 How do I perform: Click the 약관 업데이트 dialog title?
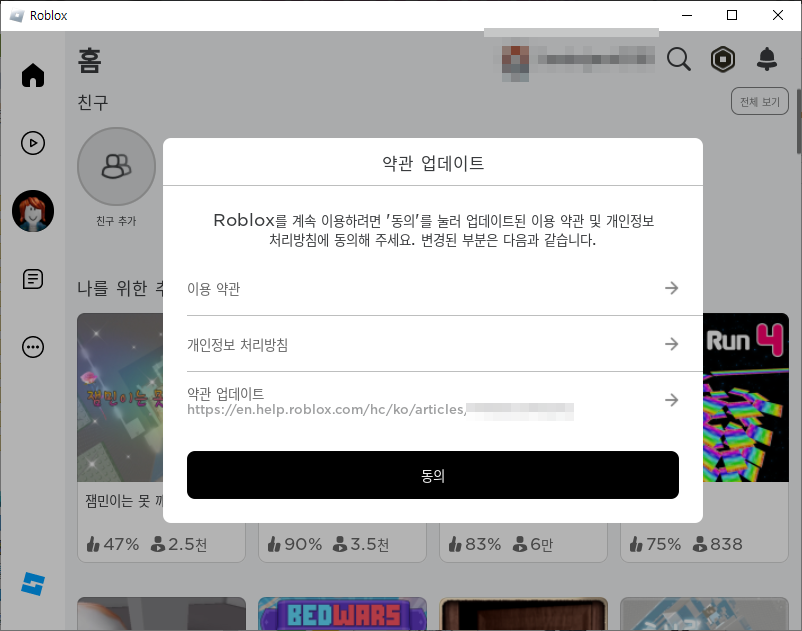pyautogui.click(x=433, y=163)
